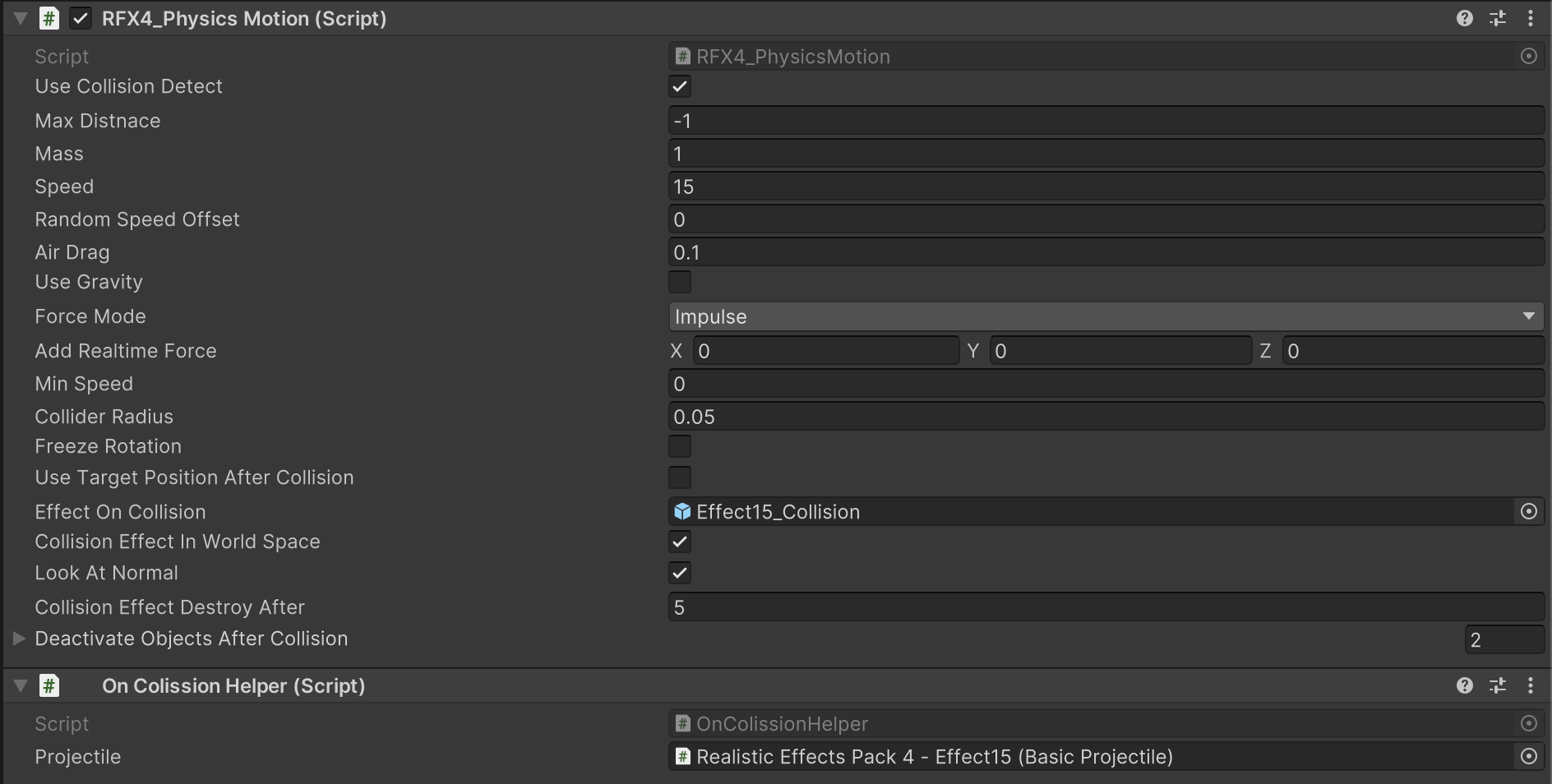This screenshot has width=1552, height=784.
Task: Toggle Freeze Rotation checkbox
Action: (680, 446)
